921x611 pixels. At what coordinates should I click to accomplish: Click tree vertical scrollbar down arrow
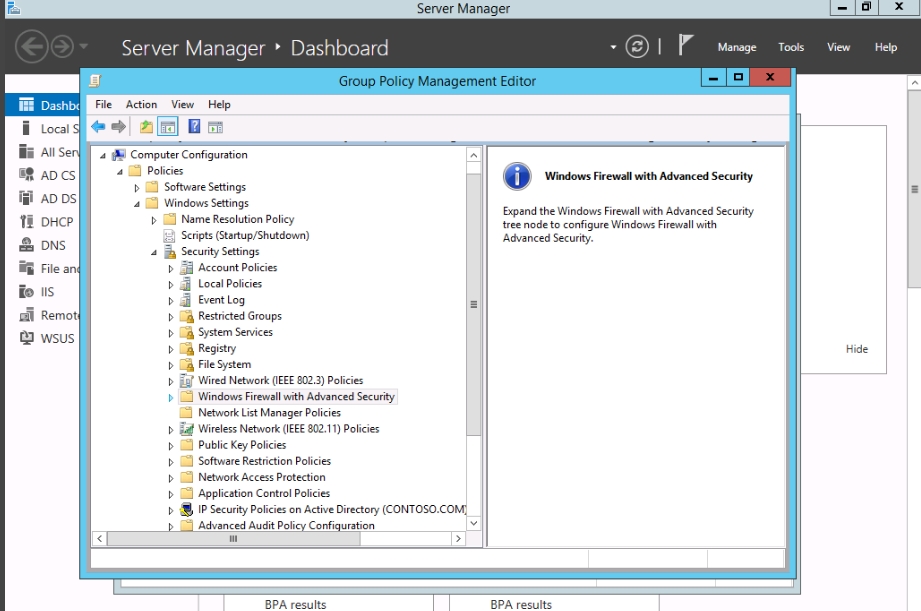(x=474, y=523)
